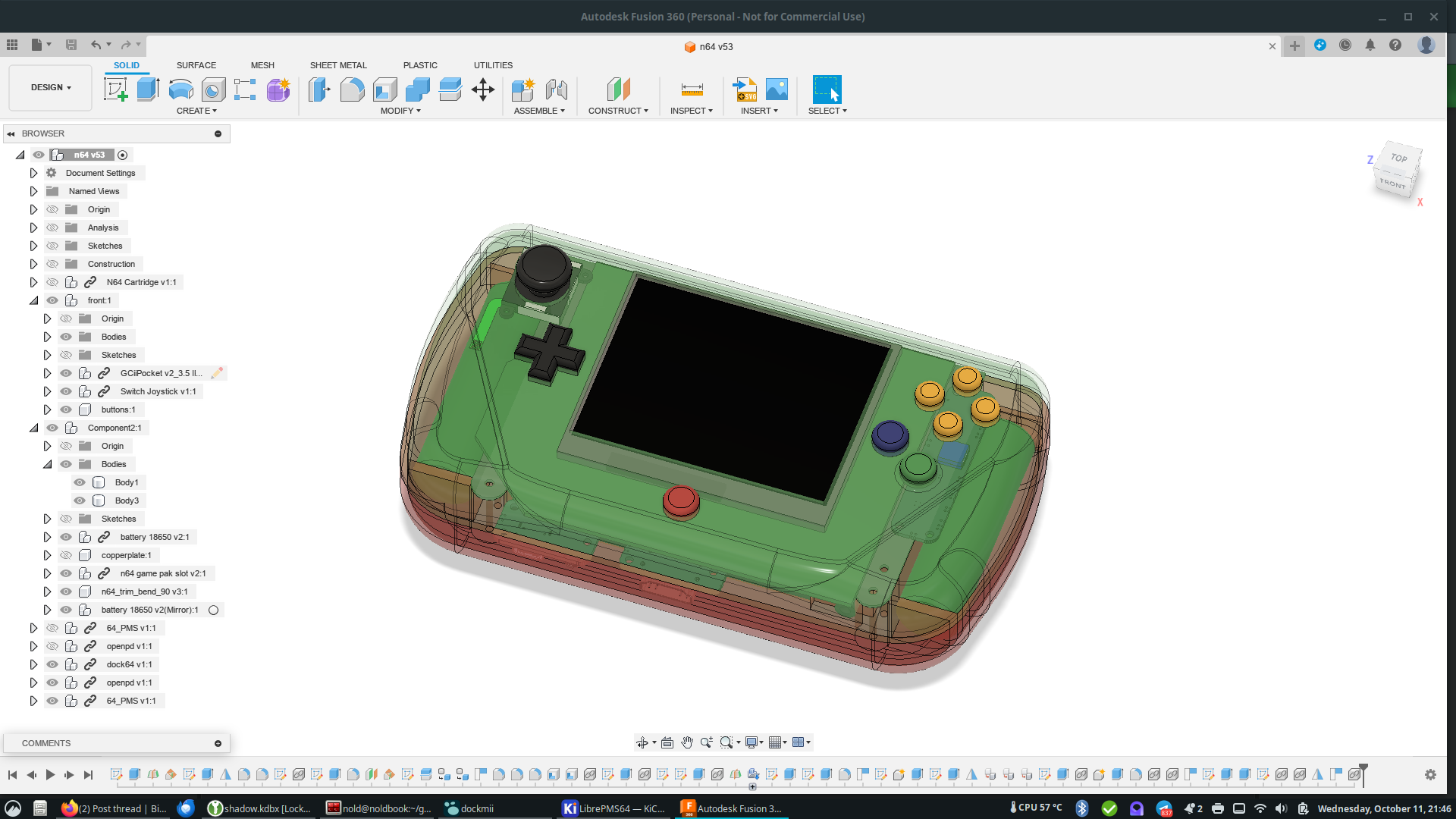Switch to the PLASTIC tab
This screenshot has width=1456, height=819.
(x=420, y=65)
